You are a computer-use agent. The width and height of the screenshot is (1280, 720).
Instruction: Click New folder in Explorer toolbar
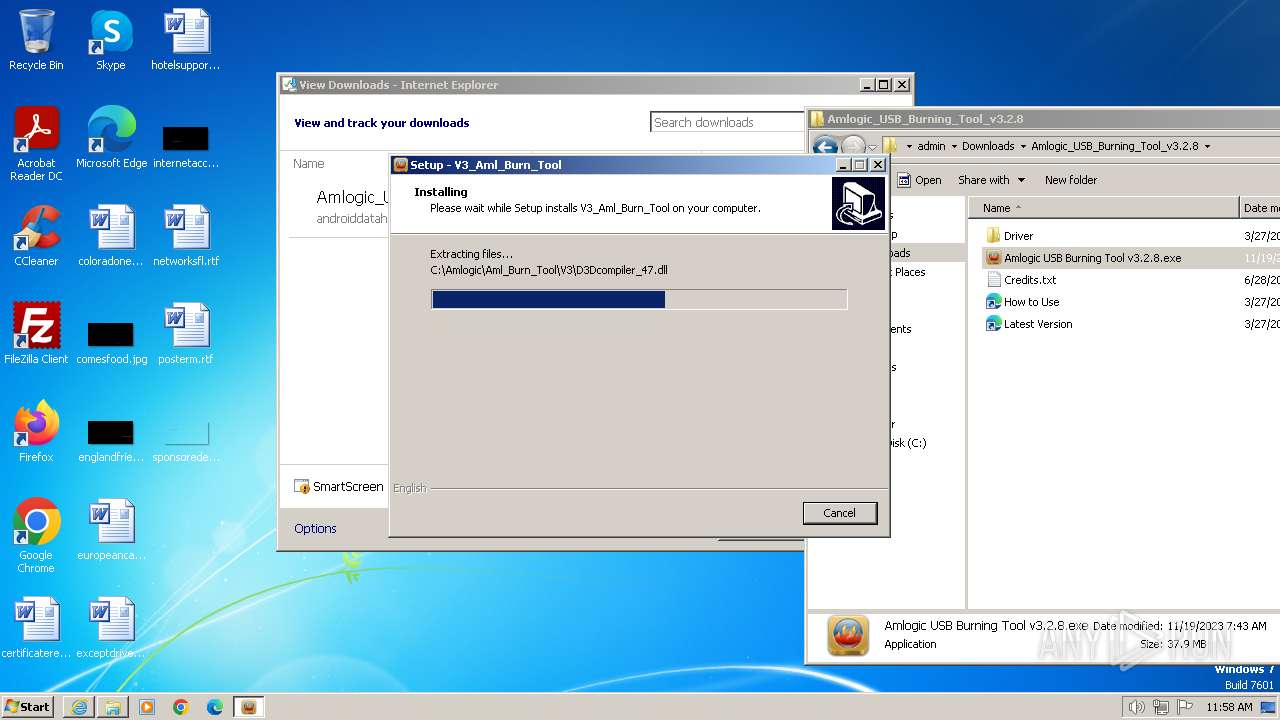[x=1071, y=180]
